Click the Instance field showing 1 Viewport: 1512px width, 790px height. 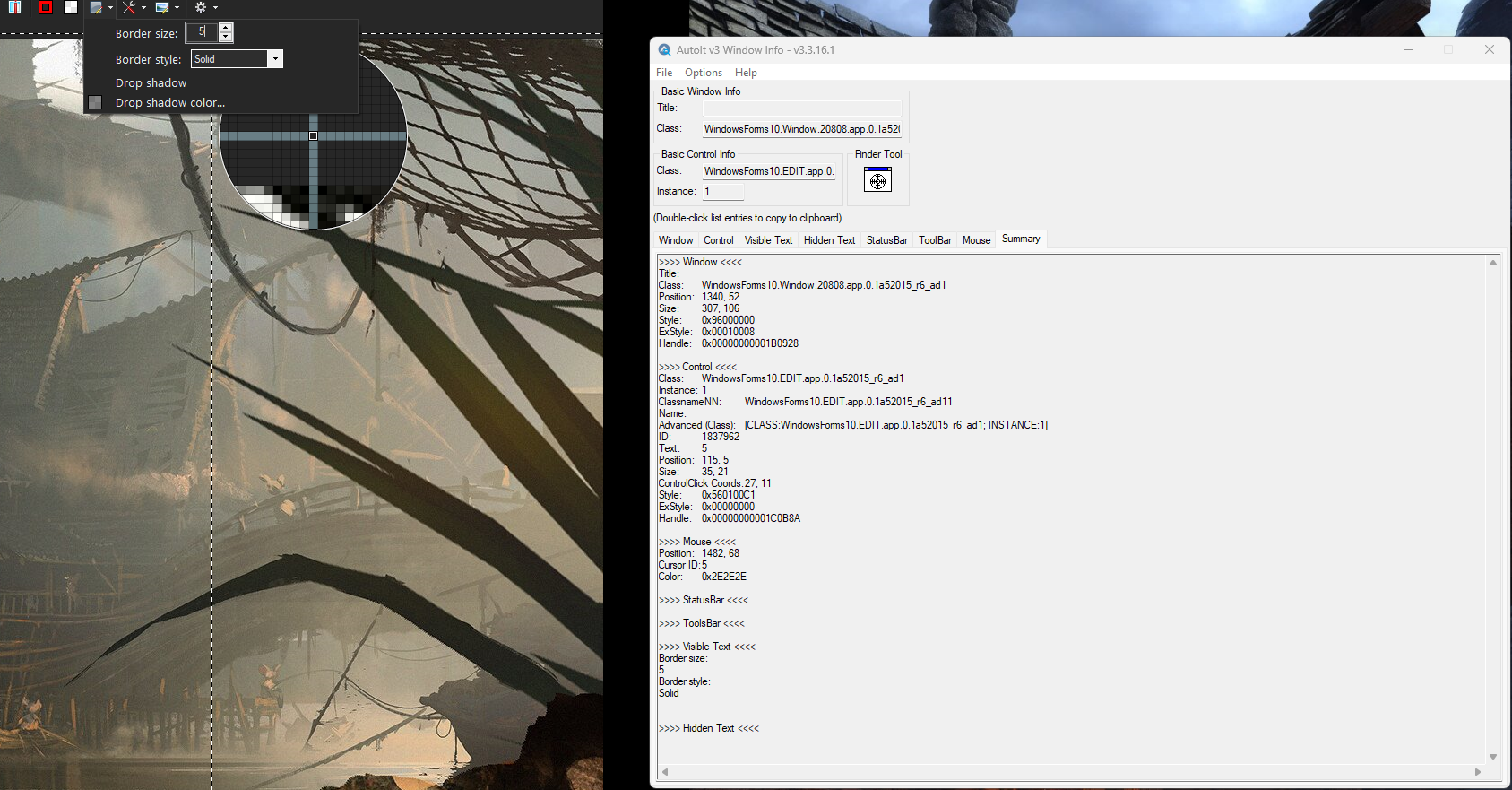[722, 192]
